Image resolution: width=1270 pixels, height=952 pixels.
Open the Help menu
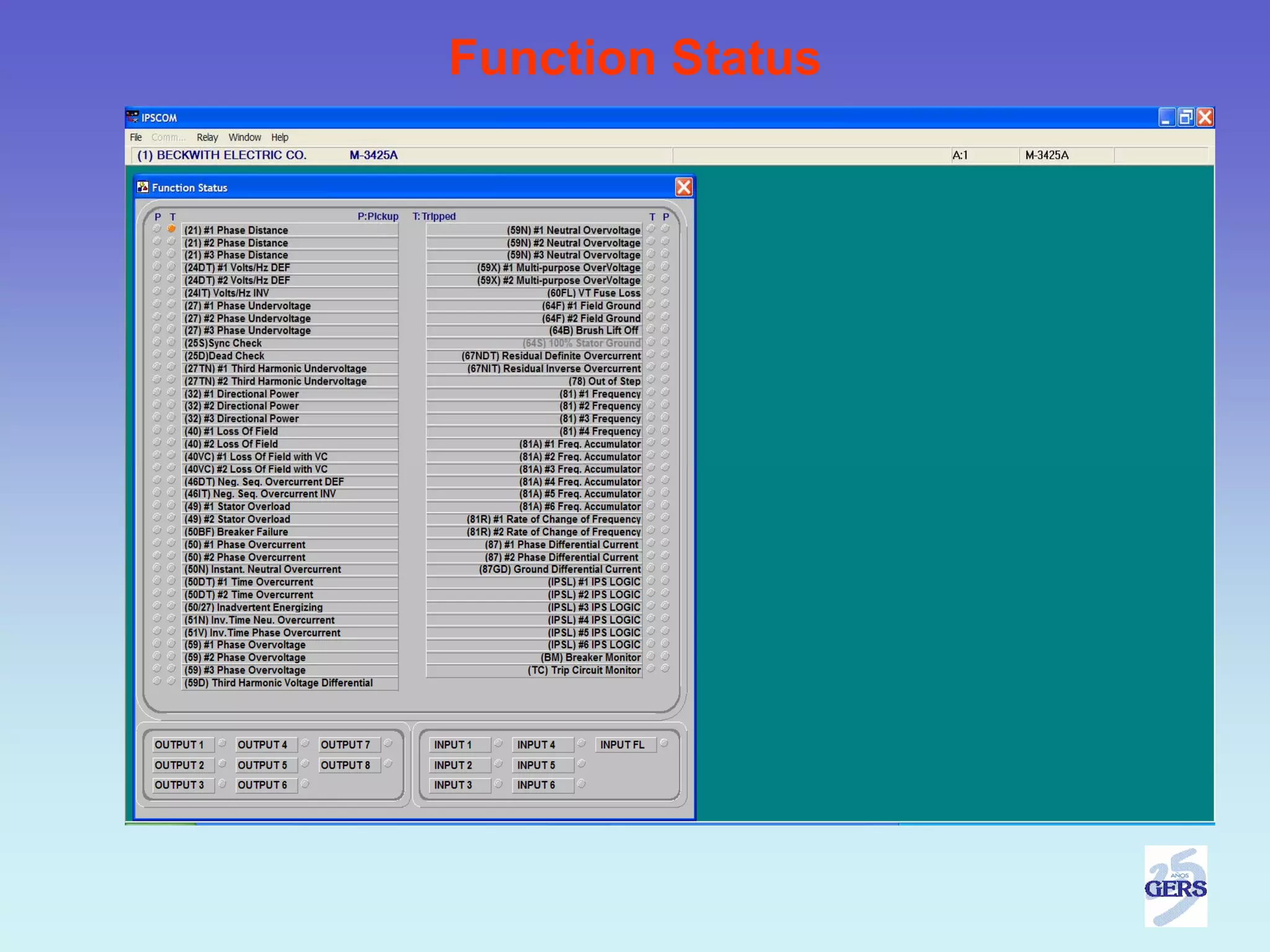pos(280,138)
